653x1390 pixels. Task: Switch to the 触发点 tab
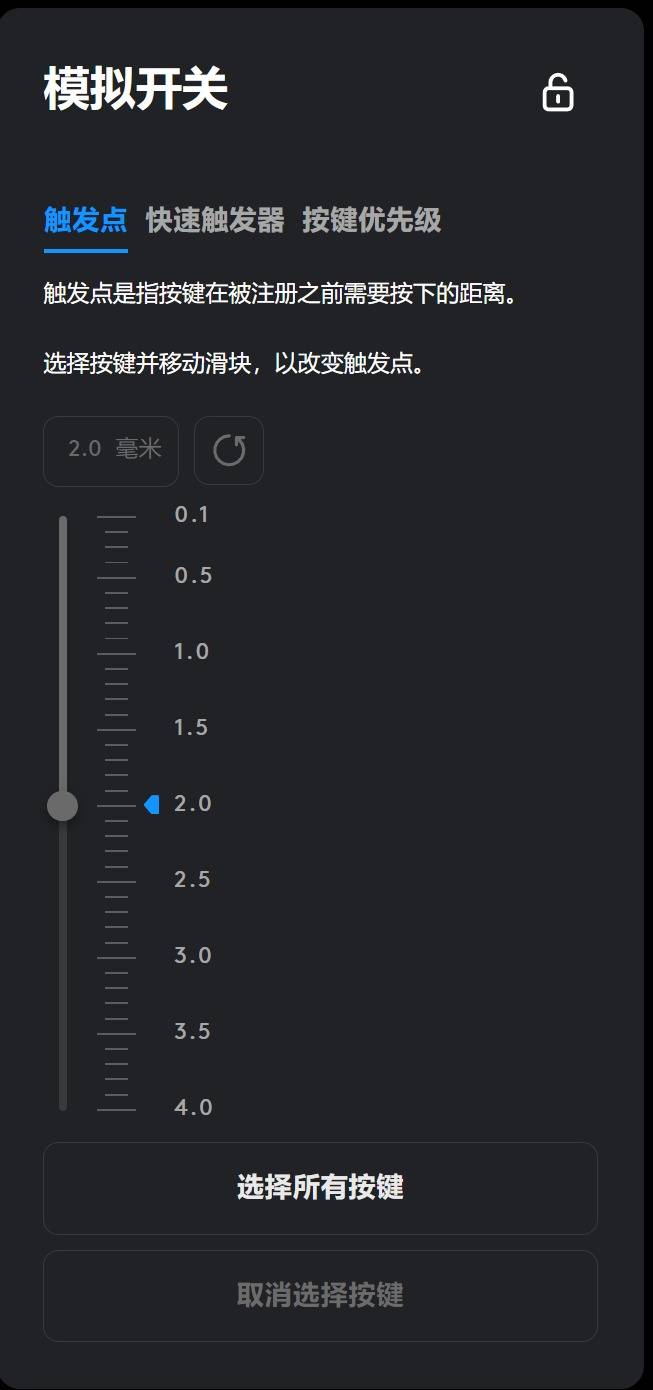pyautogui.click(x=86, y=220)
